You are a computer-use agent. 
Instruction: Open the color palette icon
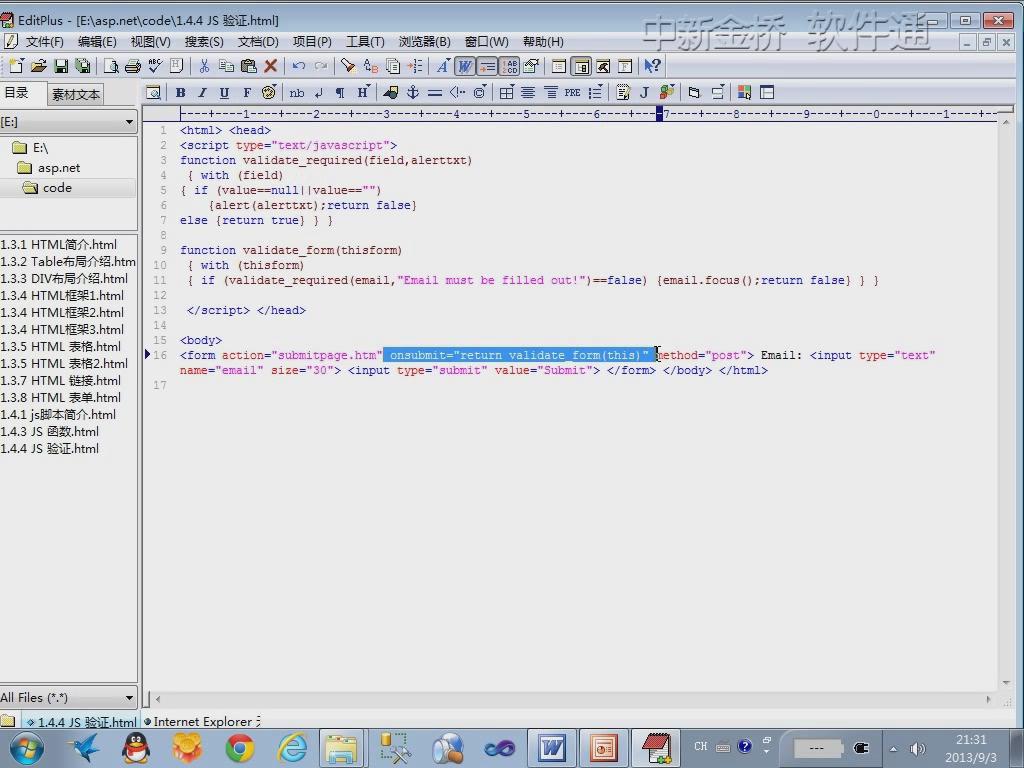point(268,93)
